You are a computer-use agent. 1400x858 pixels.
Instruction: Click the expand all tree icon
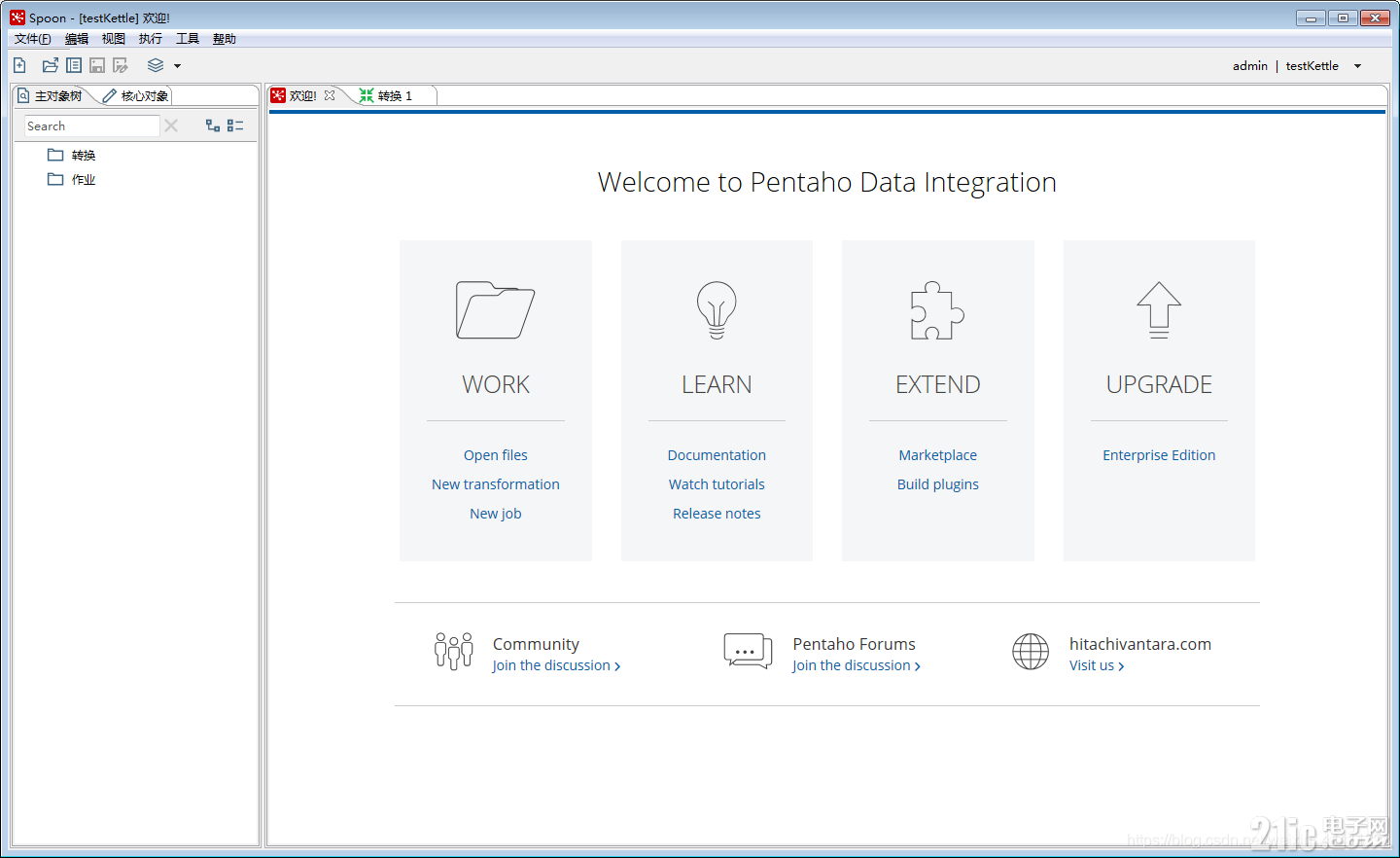pos(213,125)
